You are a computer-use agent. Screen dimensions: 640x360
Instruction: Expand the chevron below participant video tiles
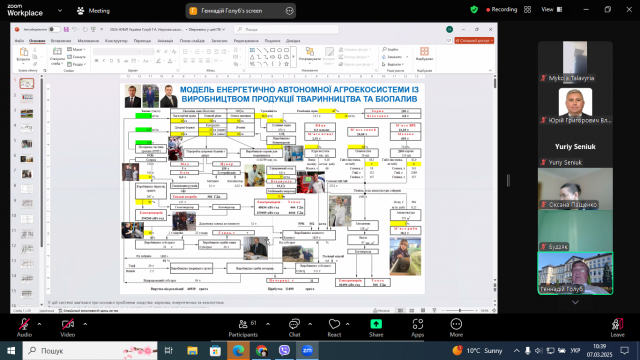[575, 302]
